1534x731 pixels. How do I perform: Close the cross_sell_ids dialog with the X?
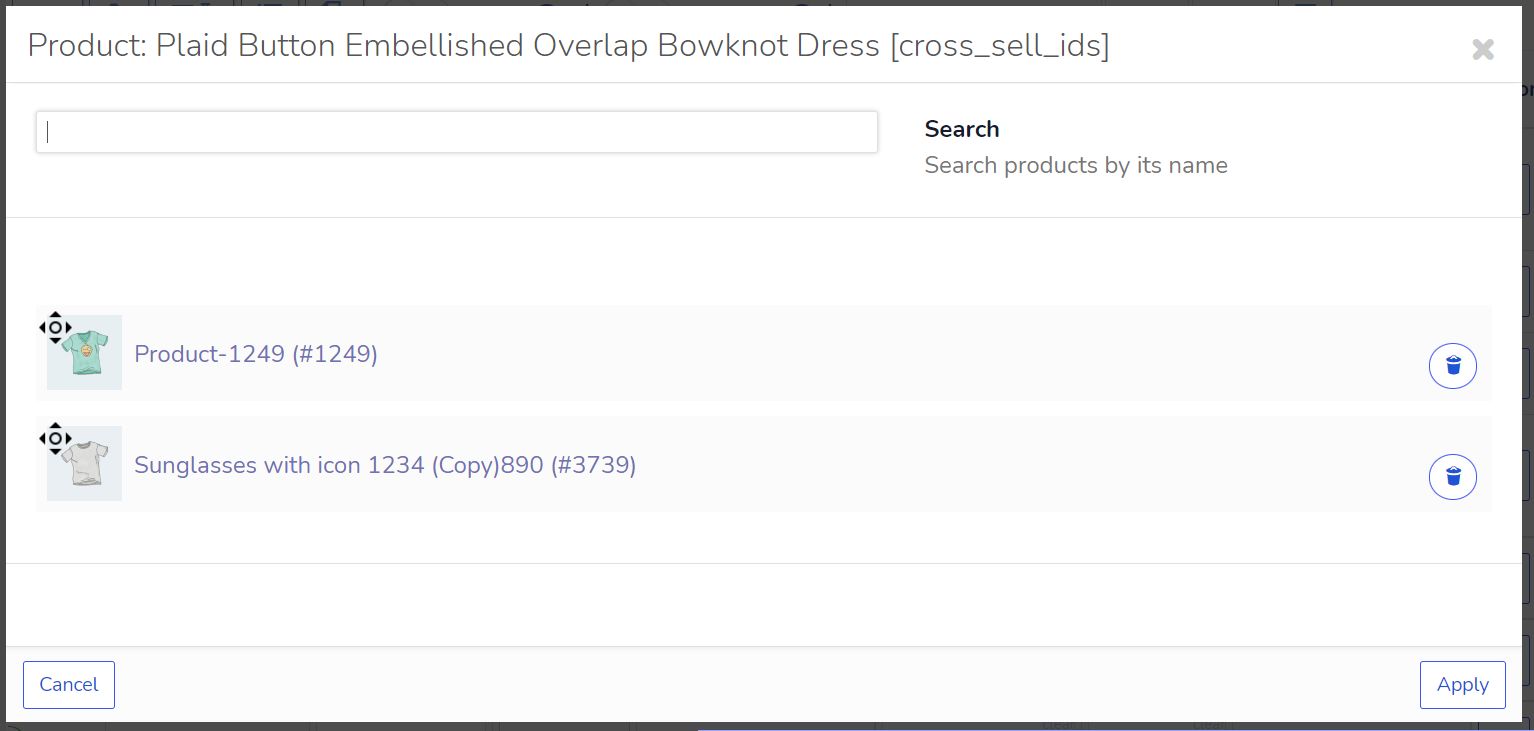tap(1482, 49)
